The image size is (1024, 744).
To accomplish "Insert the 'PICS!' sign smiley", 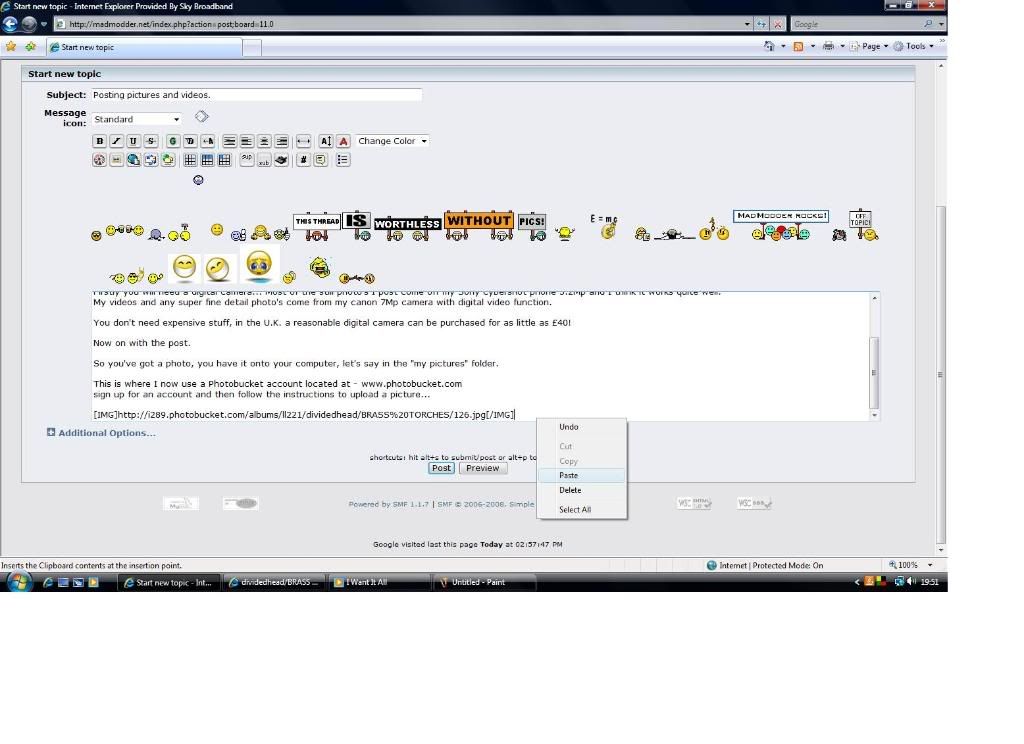I will pos(532,227).
